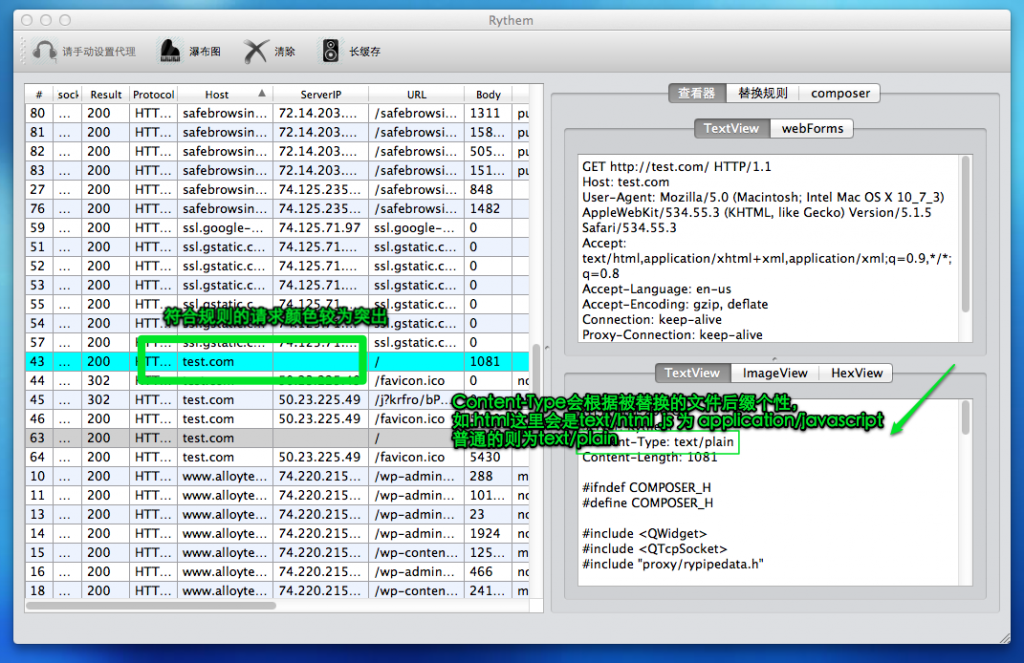The width and height of the screenshot is (1024, 663).
Task: Click the headphones proxy settings icon
Action: point(44,51)
